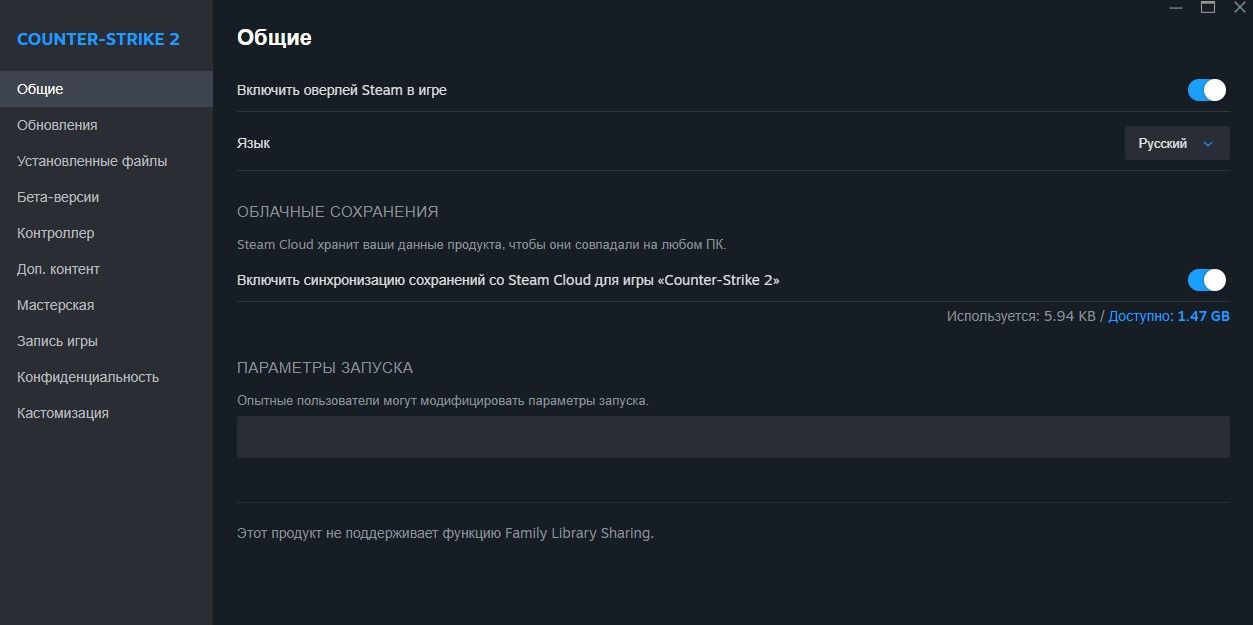Maximize the properties window
Viewport: 1253px width, 625px height.
tap(1208, 8)
